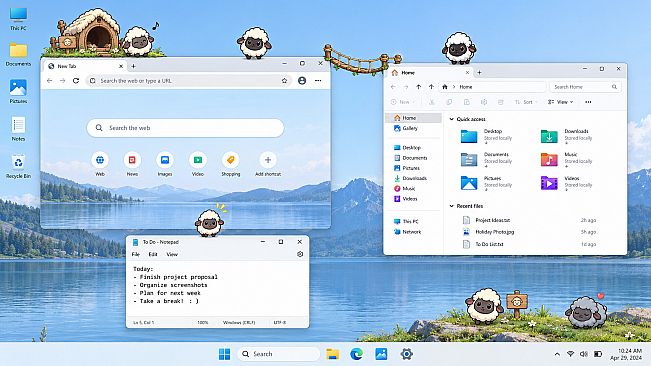Collapse the Quick access section
Screen dimensions: 651x366
pyautogui.click(x=452, y=119)
